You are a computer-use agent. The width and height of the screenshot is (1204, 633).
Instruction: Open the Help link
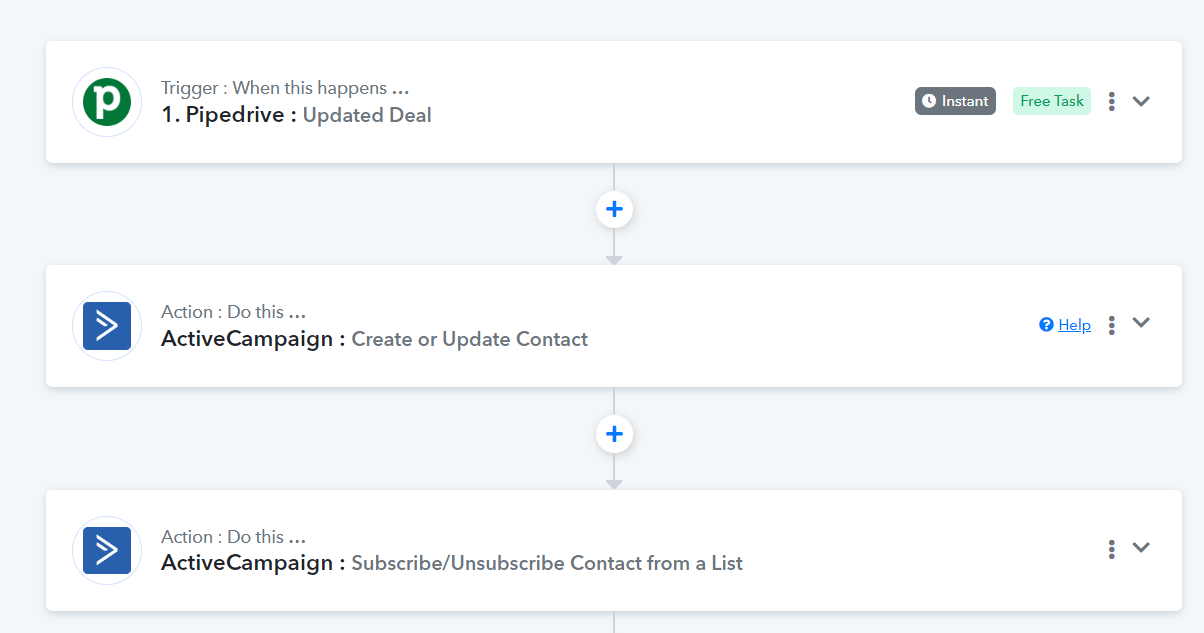(1074, 325)
